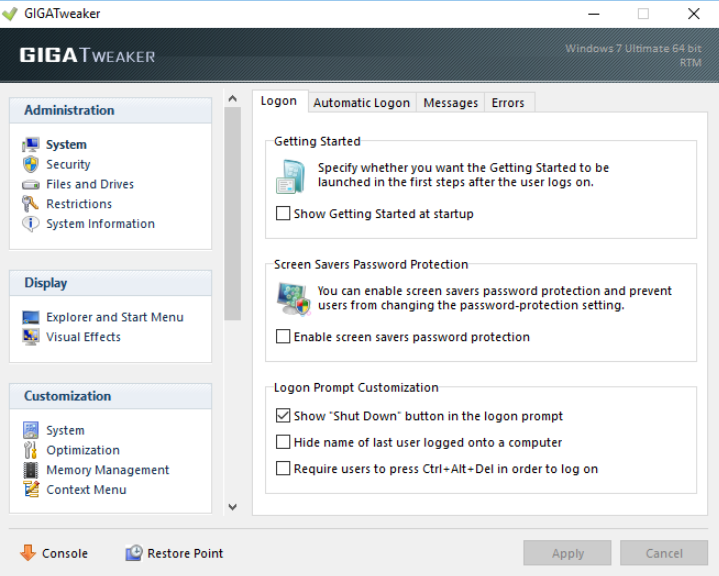Click the System monitor icon under Administration
719x576 pixels.
point(30,145)
